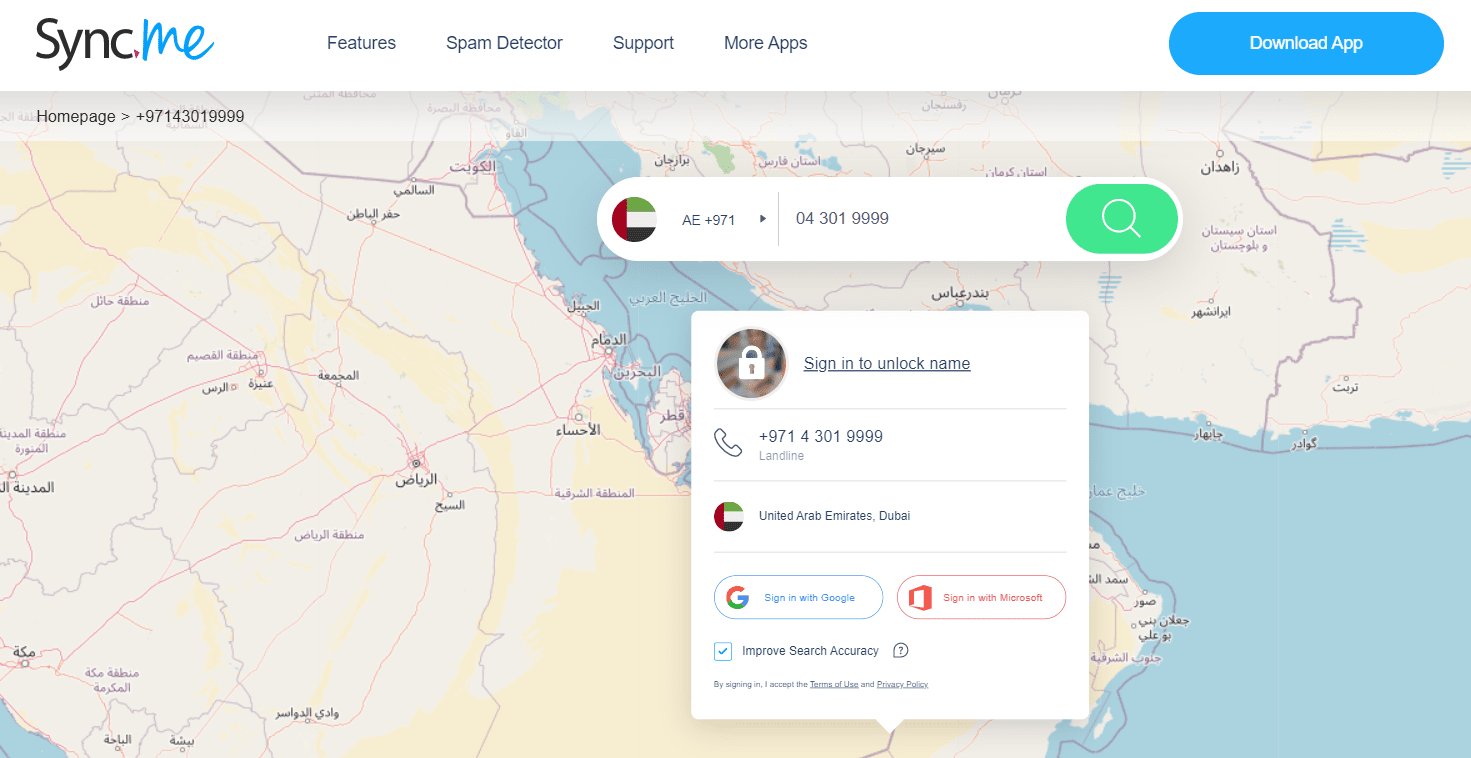Open the Terms of Use link
Viewport: 1471px width, 758px height.
834,684
